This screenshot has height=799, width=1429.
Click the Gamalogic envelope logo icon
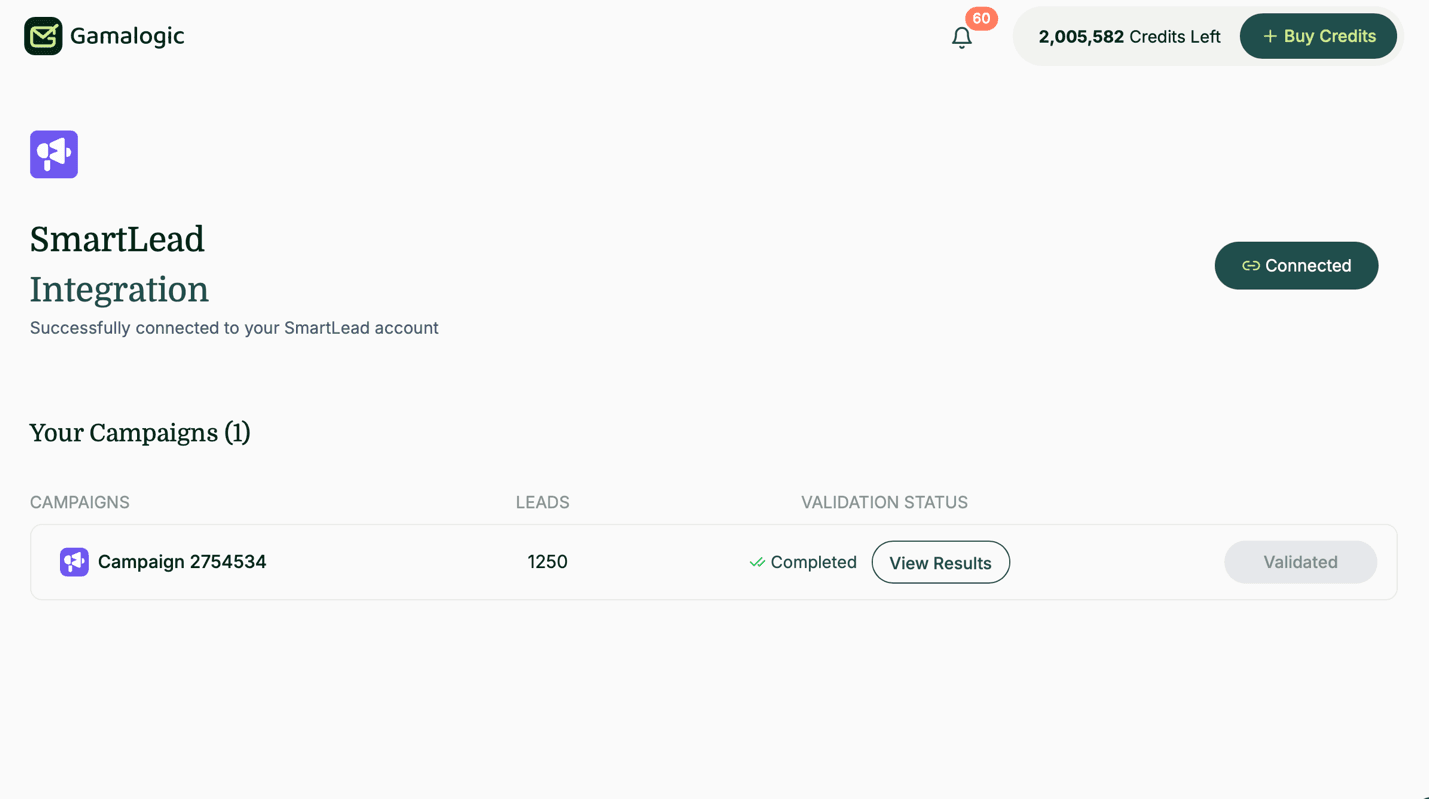click(x=43, y=36)
